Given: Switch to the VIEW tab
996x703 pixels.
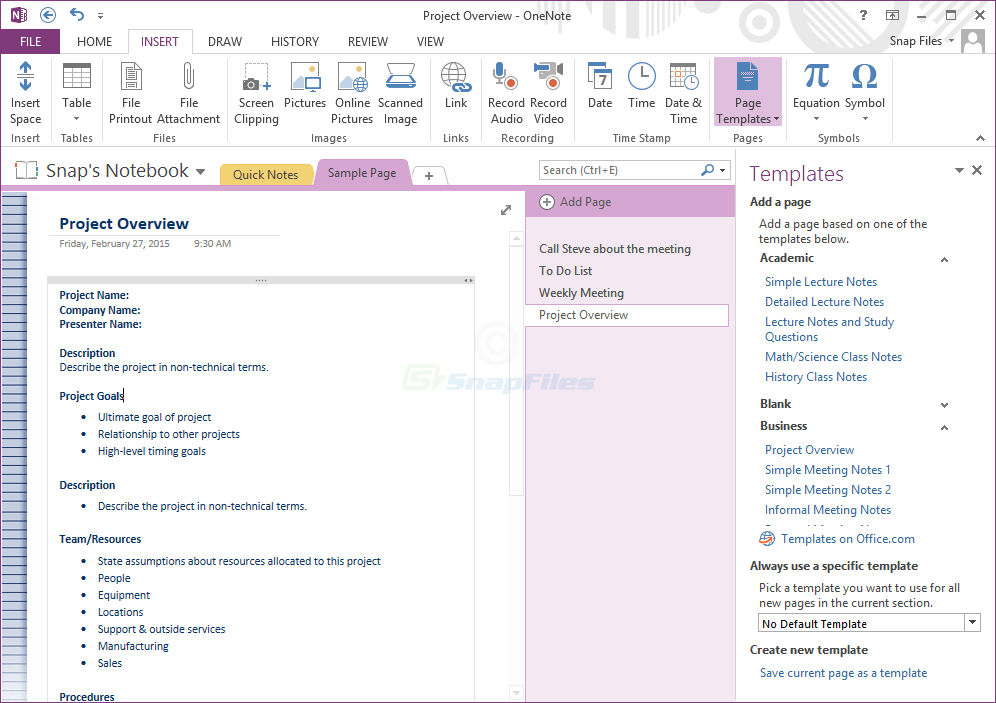Looking at the screenshot, I should click(430, 42).
